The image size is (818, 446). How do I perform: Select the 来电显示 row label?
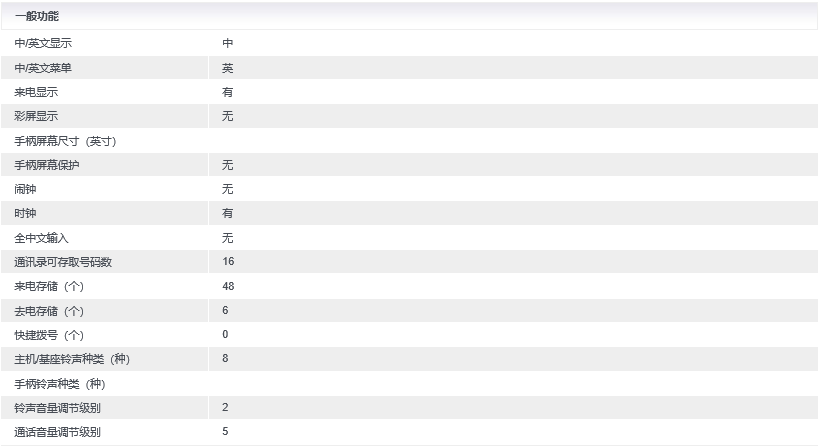[36, 92]
